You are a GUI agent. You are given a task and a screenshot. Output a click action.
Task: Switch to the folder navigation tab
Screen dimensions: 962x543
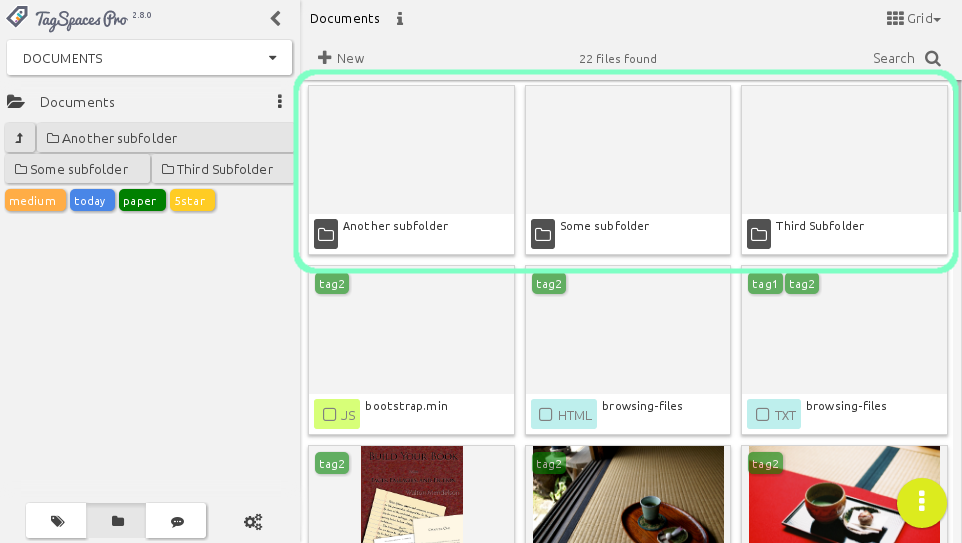117,521
